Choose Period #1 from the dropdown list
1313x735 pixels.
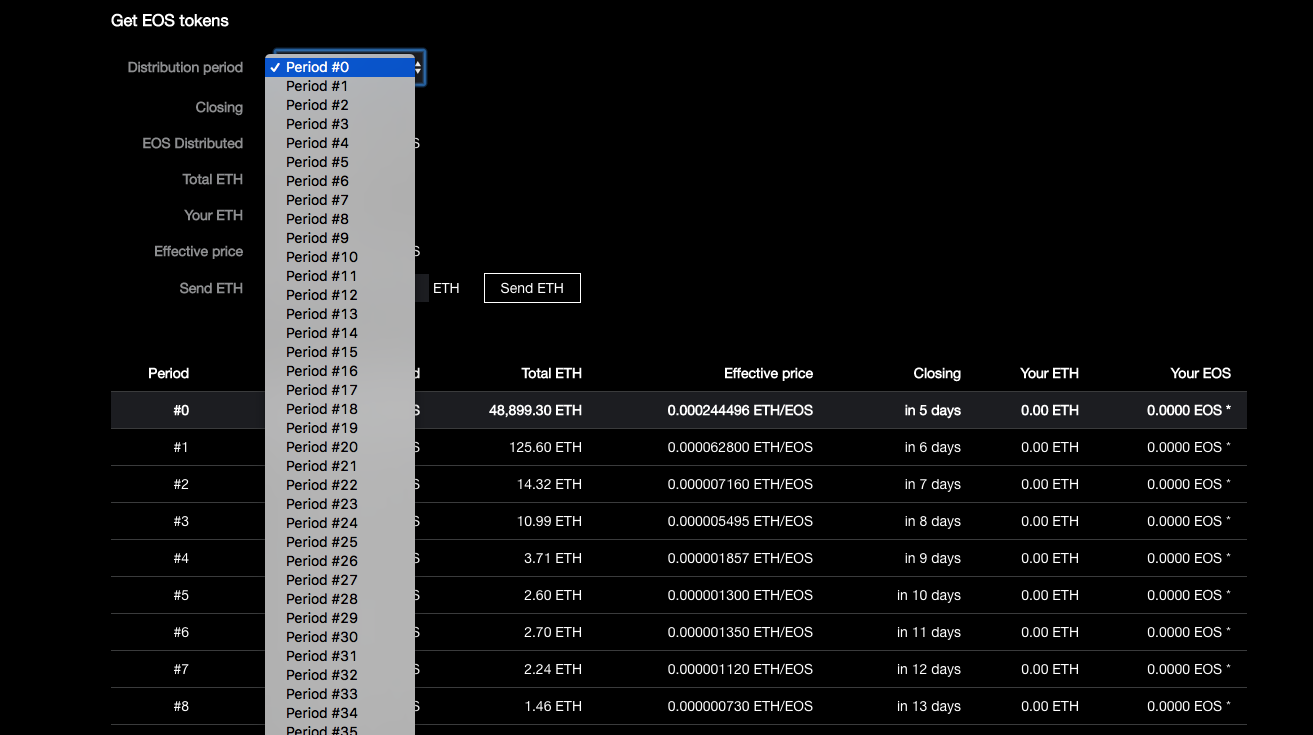[x=340, y=86]
